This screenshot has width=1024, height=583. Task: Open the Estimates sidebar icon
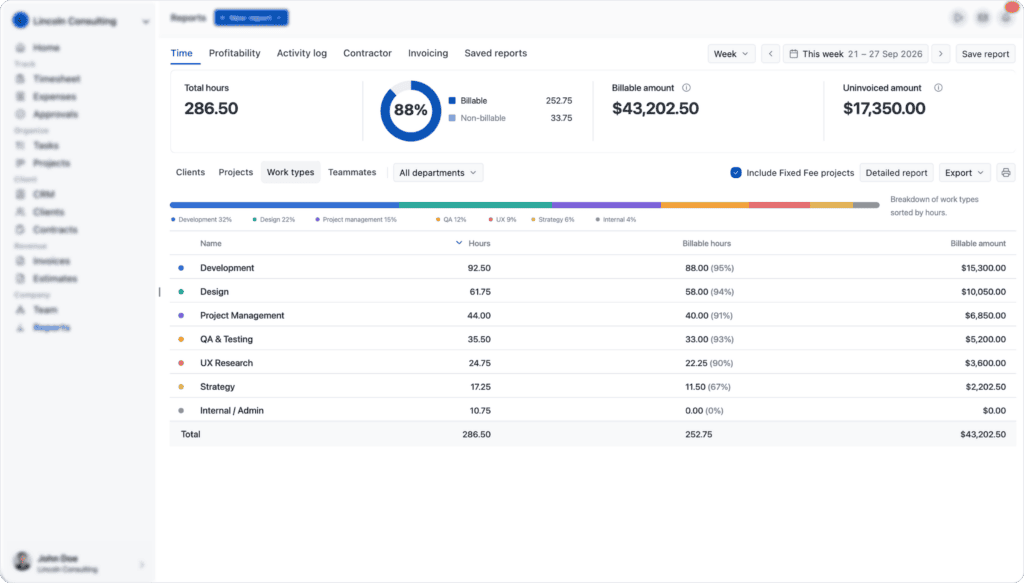[20, 278]
